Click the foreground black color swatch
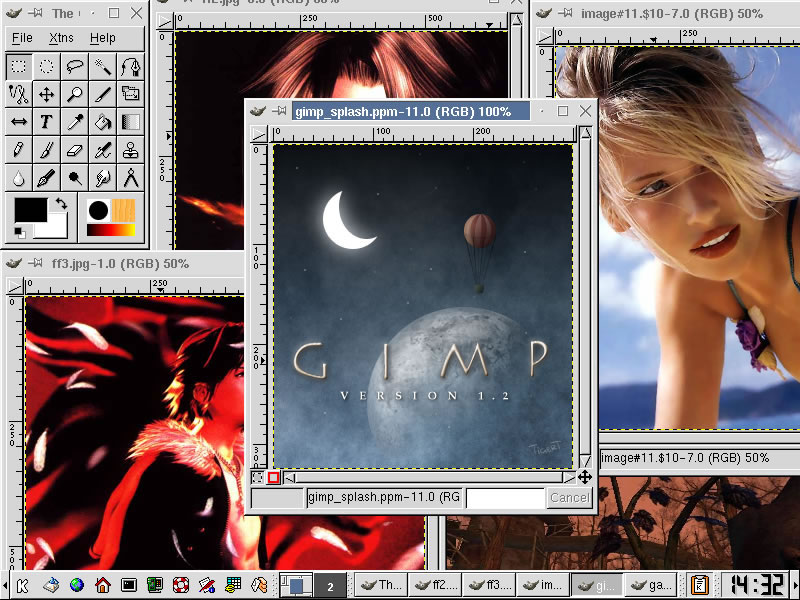 (x=30, y=210)
